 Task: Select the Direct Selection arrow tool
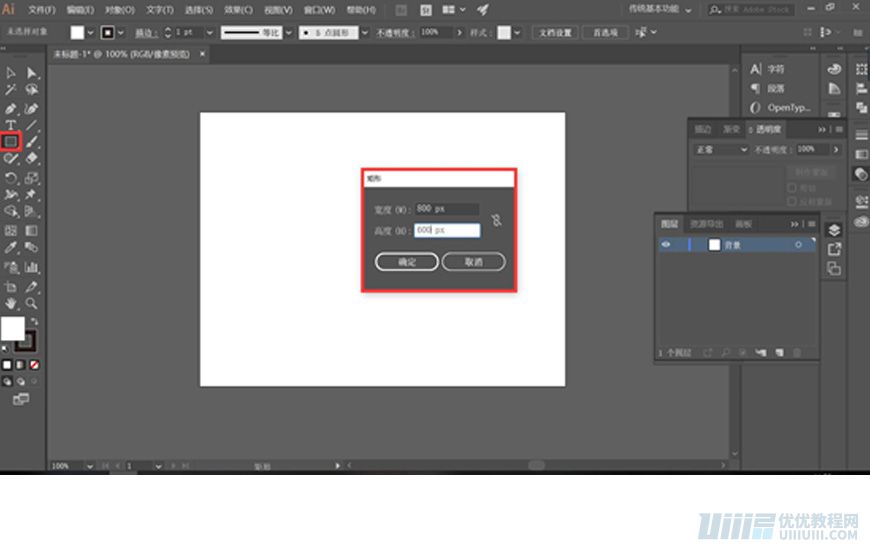coord(32,73)
